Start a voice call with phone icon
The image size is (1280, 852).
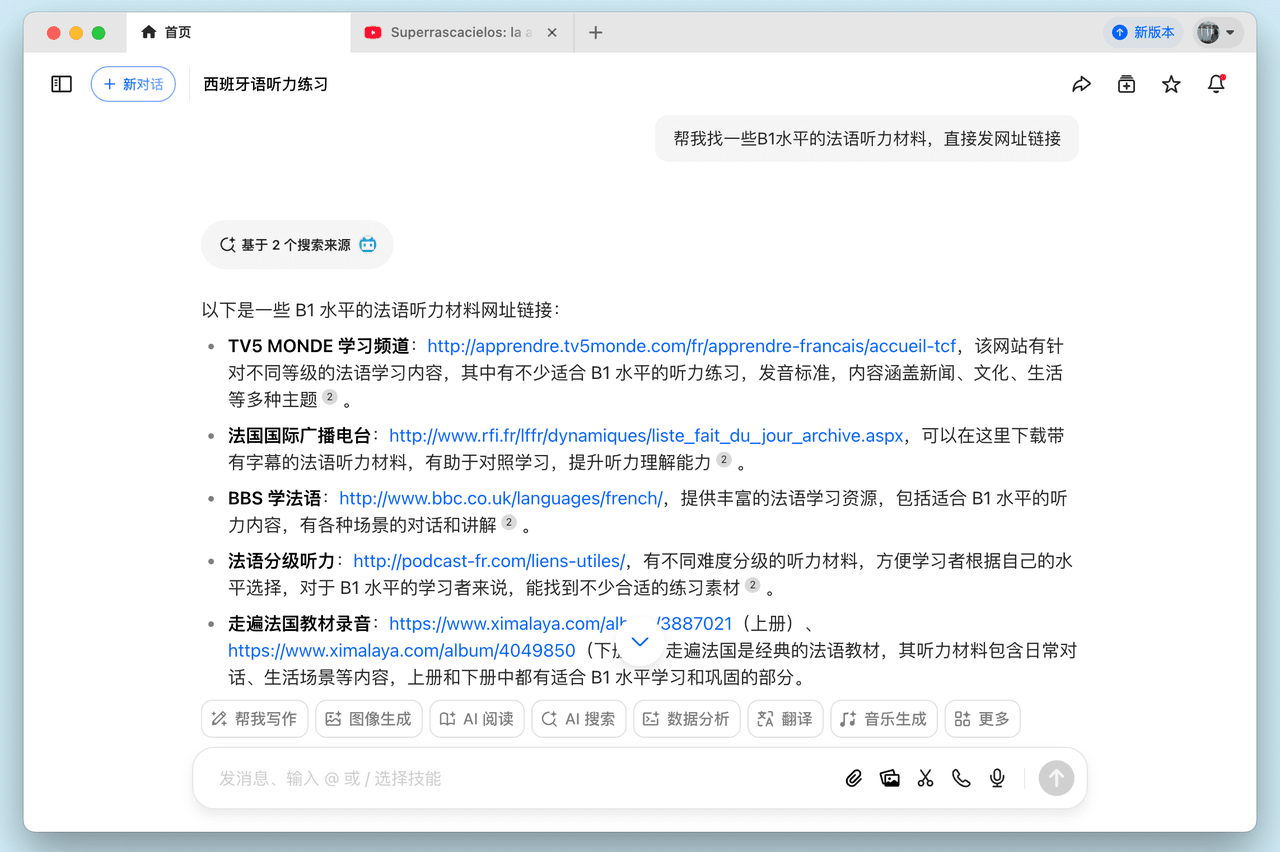pyautogui.click(x=961, y=778)
